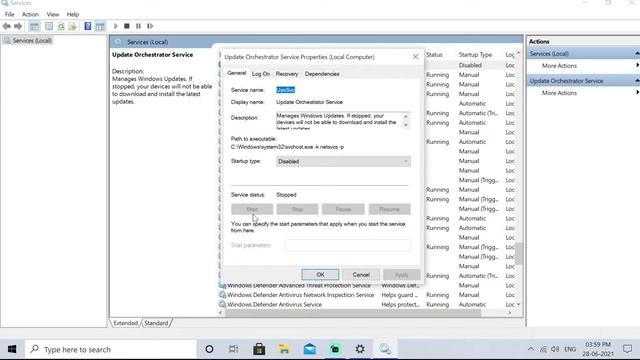Click the services list vertical scrollbar thumb
Viewport: 640px width, 360px height.
[x=519, y=253]
